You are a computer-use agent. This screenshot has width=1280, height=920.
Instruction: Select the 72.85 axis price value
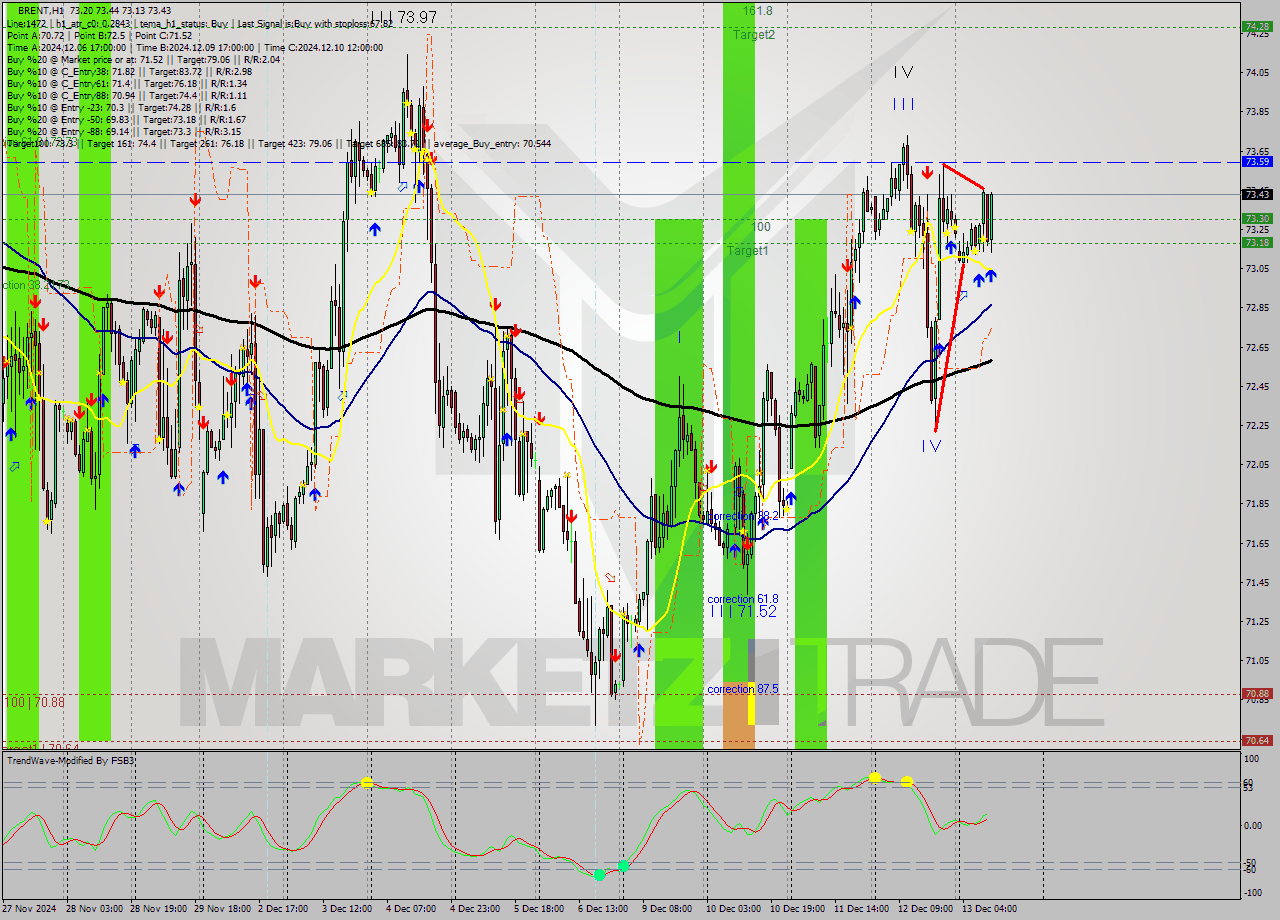coord(1256,307)
